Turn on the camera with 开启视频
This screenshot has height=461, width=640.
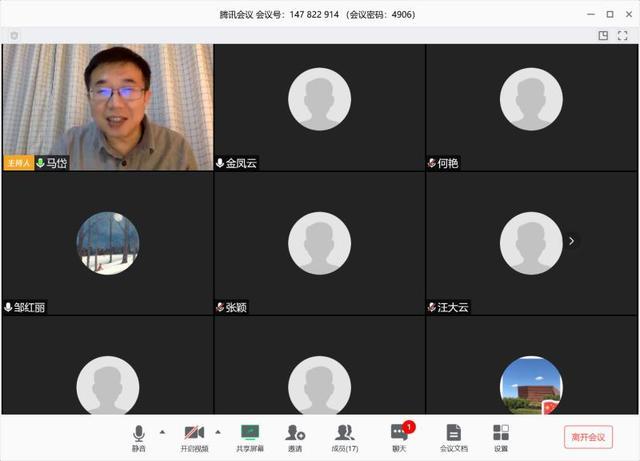pos(194,435)
